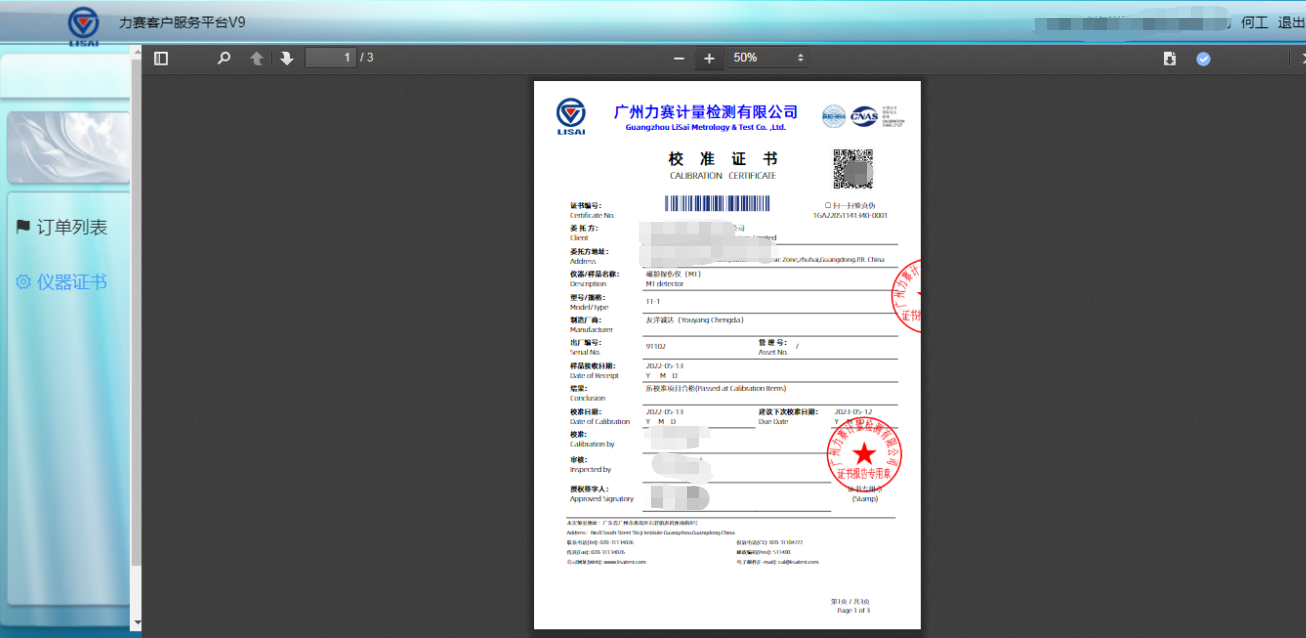Image resolution: width=1306 pixels, height=638 pixels.
Task: Click the 何工 user name
Action: click(x=1254, y=22)
